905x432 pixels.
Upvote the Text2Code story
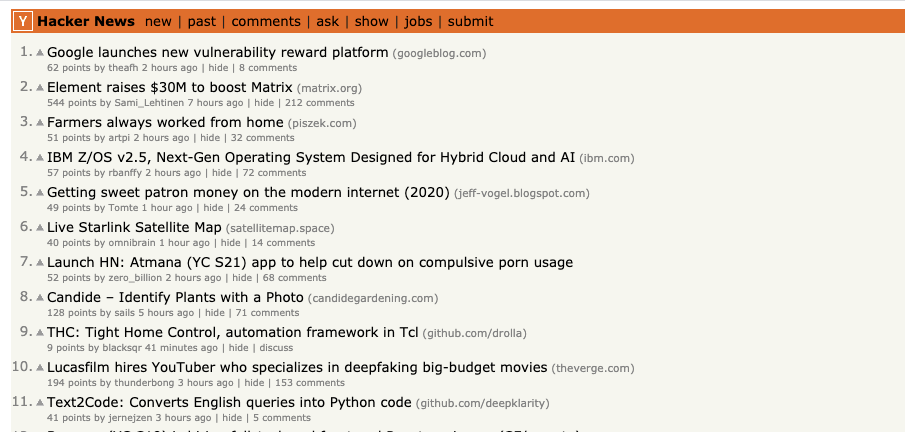40,403
